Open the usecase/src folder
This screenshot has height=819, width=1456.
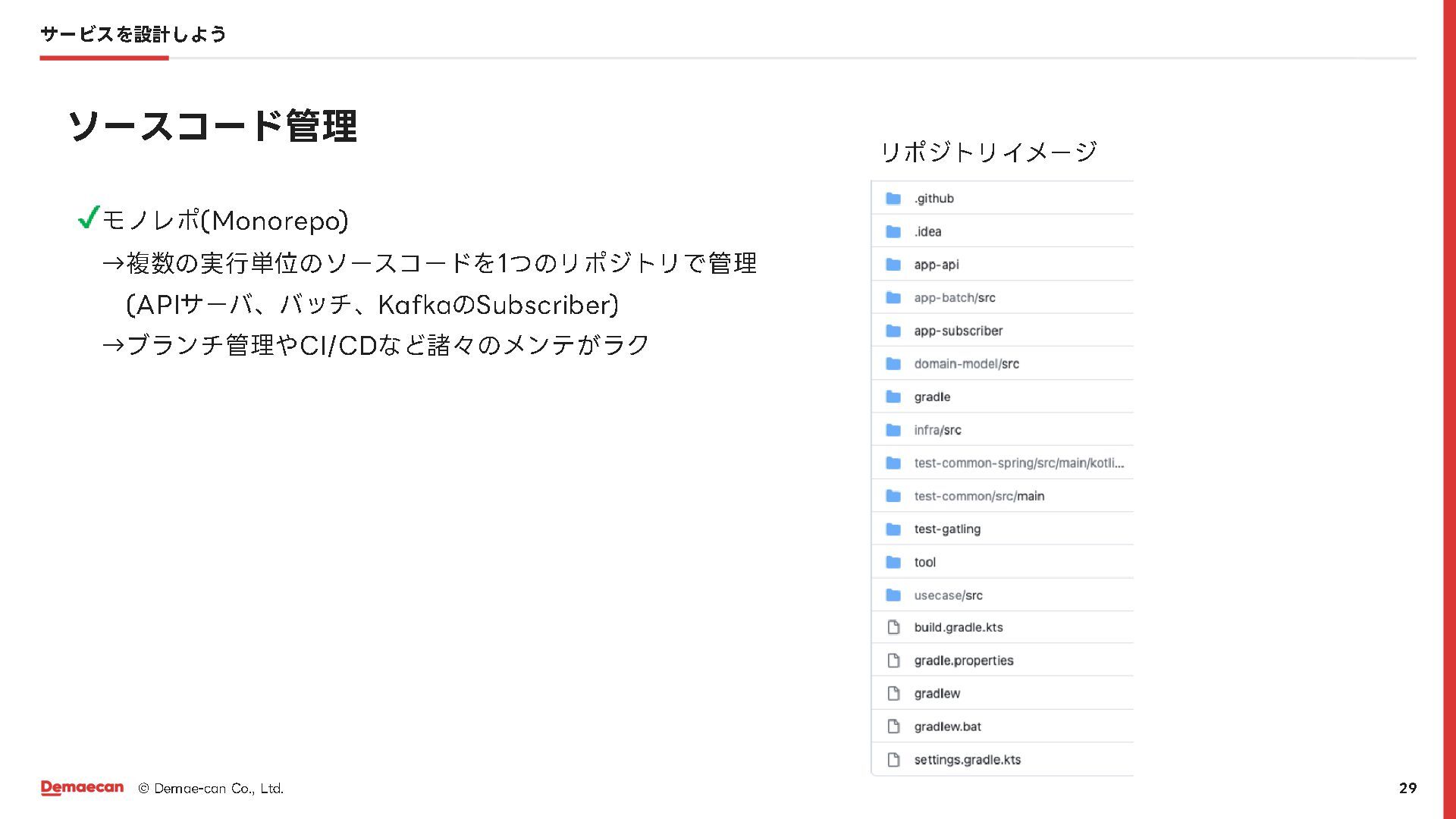point(948,595)
